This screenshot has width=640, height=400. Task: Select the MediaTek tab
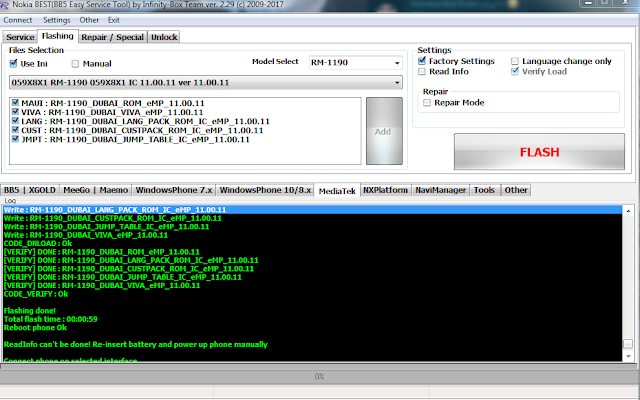pos(337,191)
